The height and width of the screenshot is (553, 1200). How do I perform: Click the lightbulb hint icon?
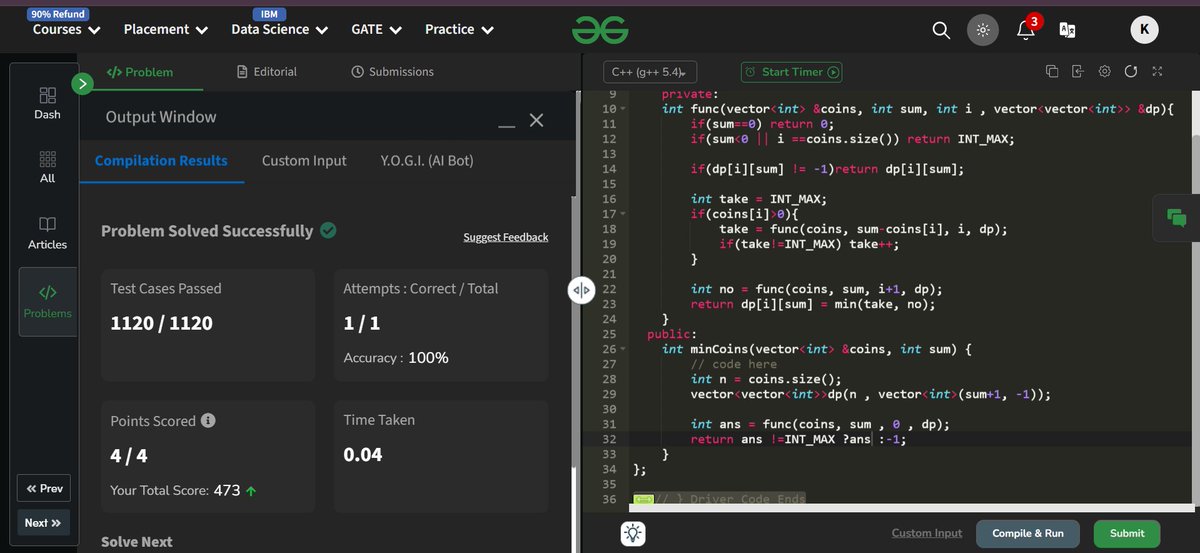coord(634,534)
